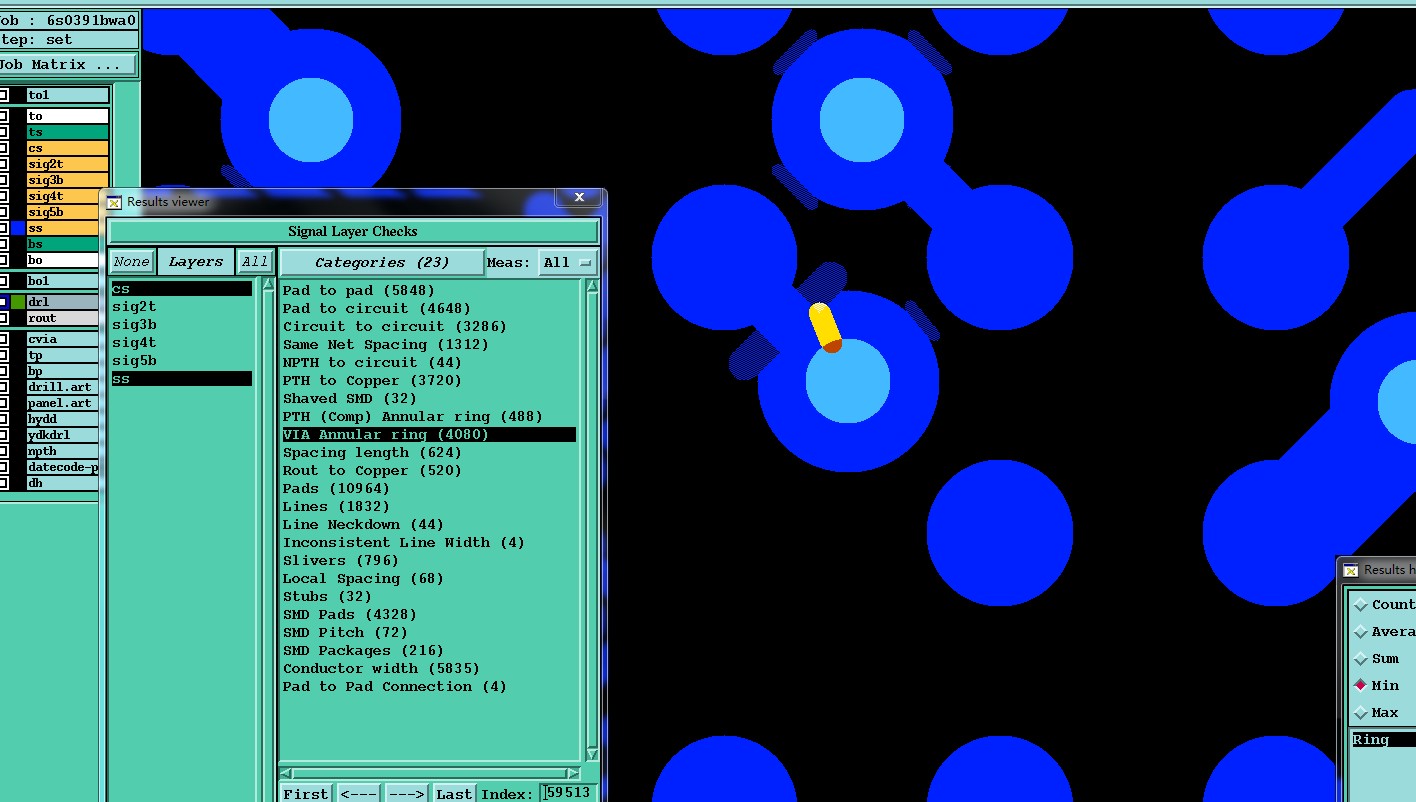Go to next result with right arrow
The height and width of the screenshot is (802, 1416).
406,793
